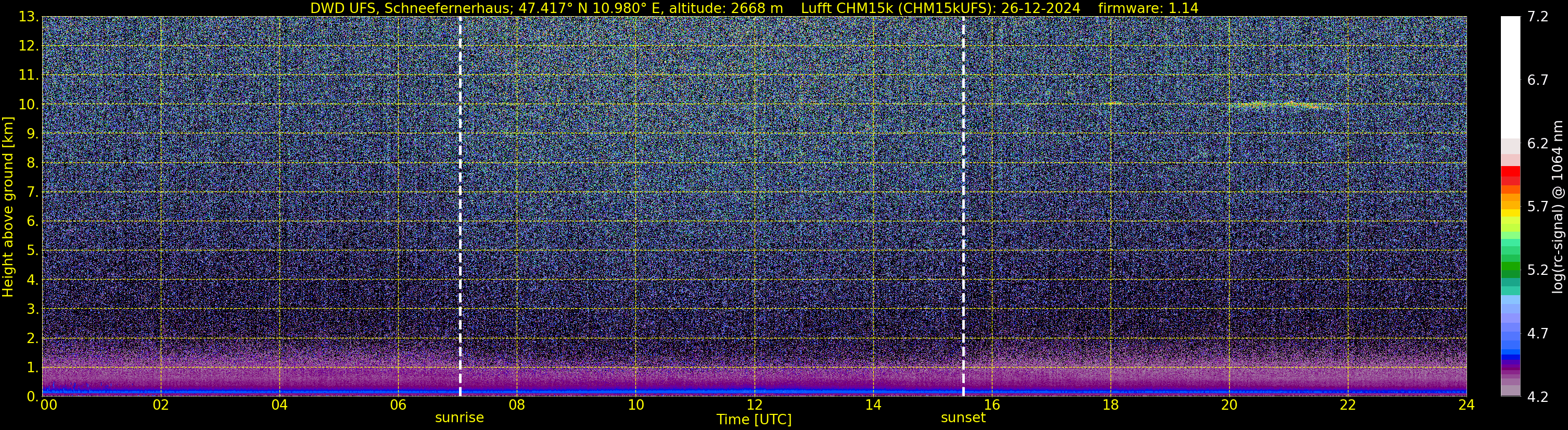The height and width of the screenshot is (430, 1568).
Task: Click the colorbar tick value "5.7"
Action: tap(1538, 207)
